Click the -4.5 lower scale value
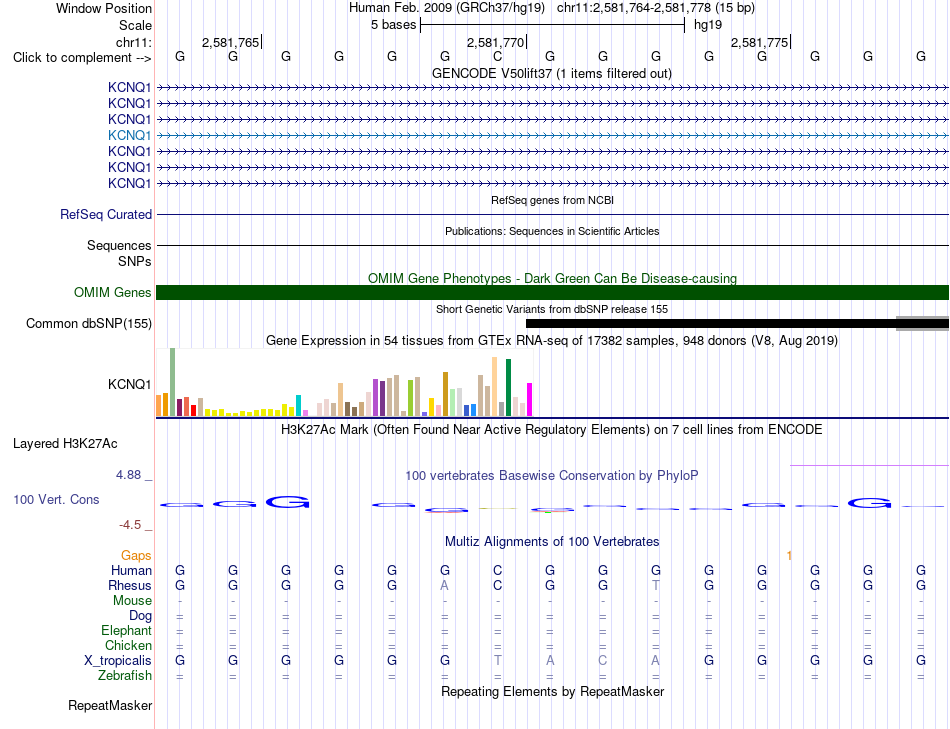Screen dimensions: 950x729 tap(130, 525)
